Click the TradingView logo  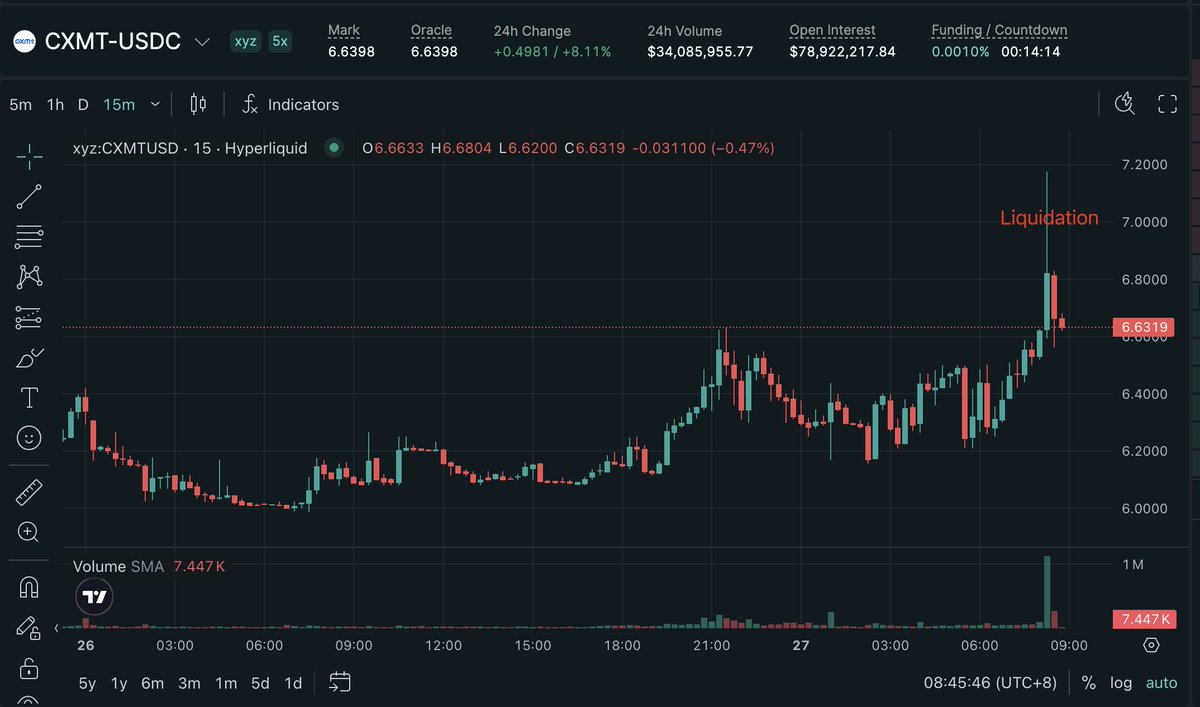click(94, 597)
